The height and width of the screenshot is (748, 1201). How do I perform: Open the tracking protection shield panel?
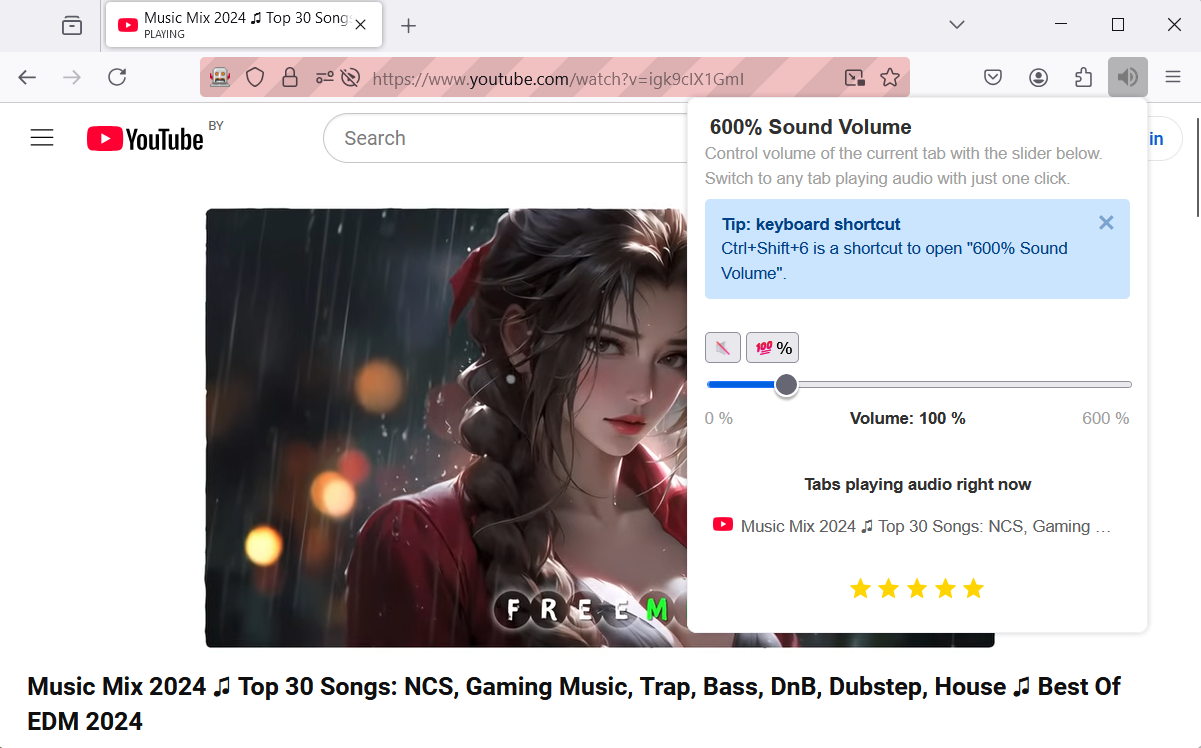(255, 77)
